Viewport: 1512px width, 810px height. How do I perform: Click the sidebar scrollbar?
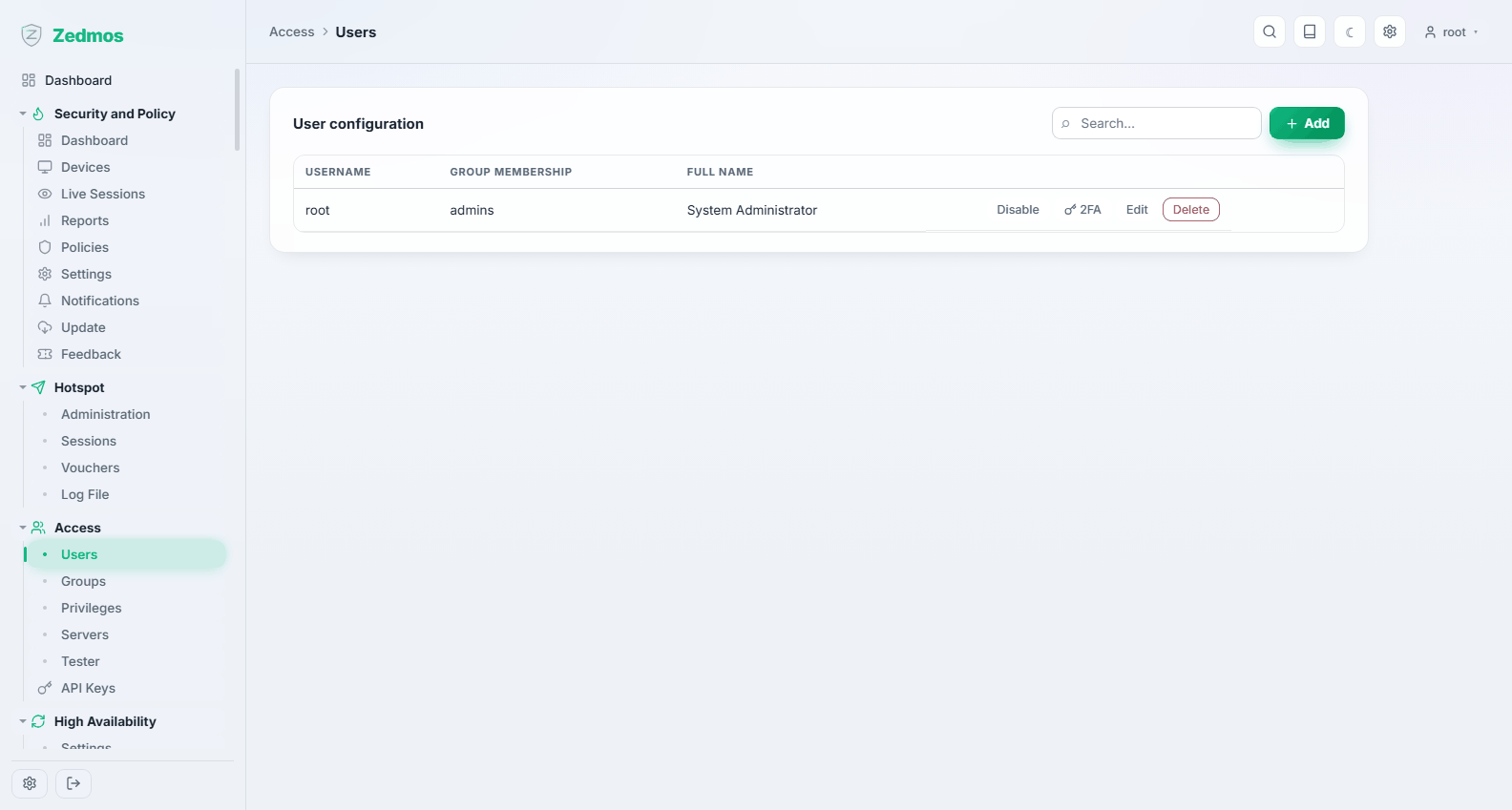(x=237, y=110)
